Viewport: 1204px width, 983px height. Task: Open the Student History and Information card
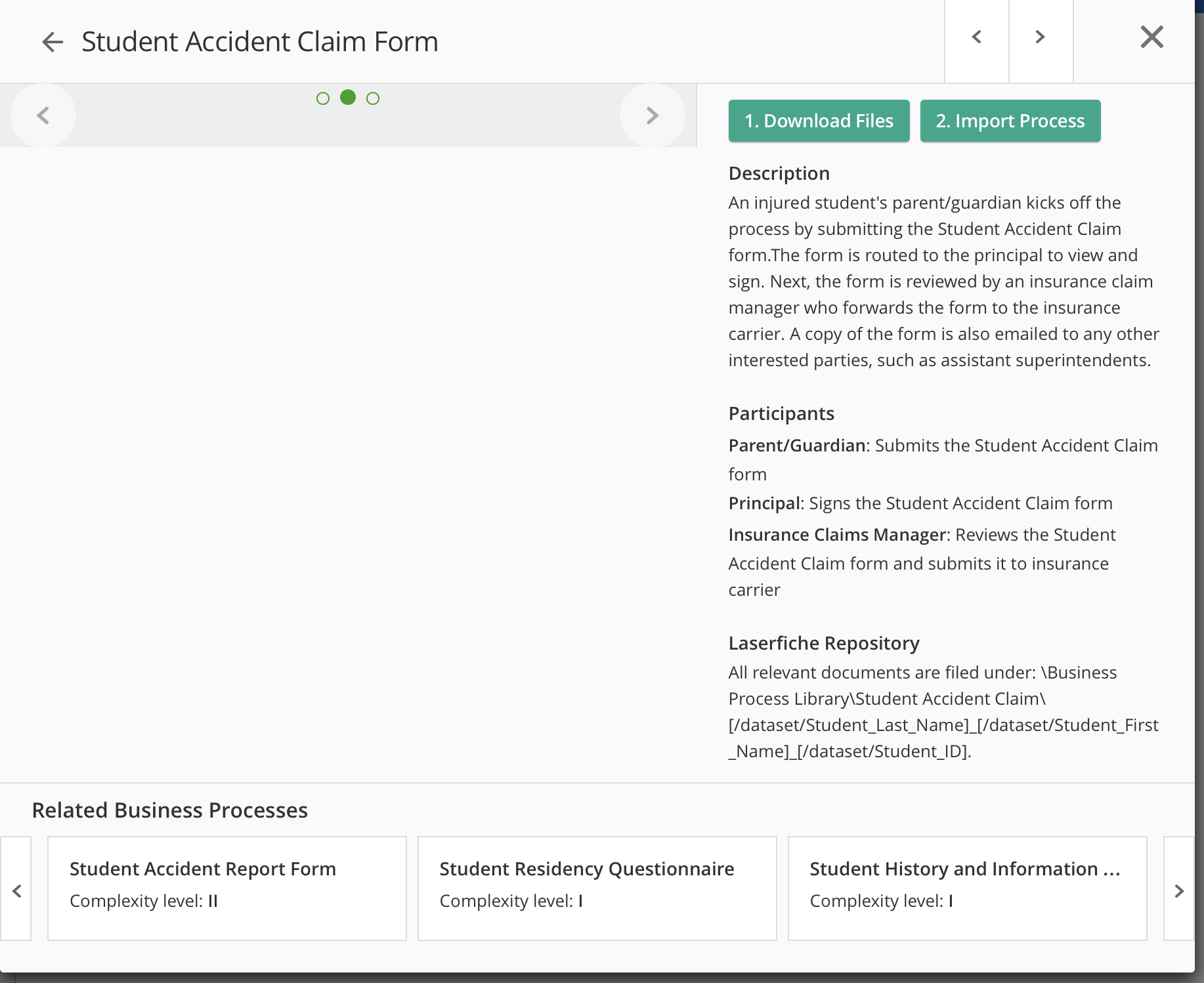tap(967, 888)
